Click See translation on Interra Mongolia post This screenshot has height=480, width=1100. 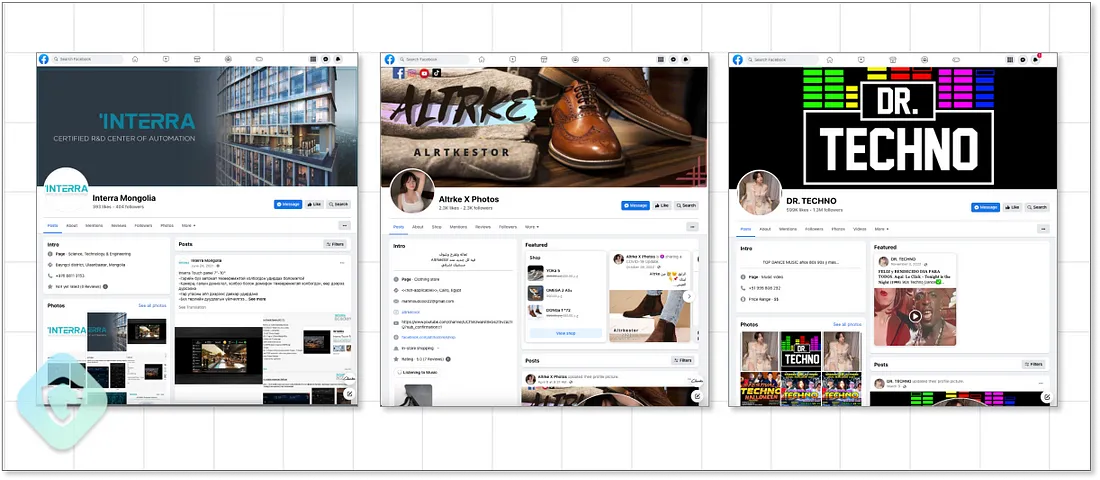[192, 307]
